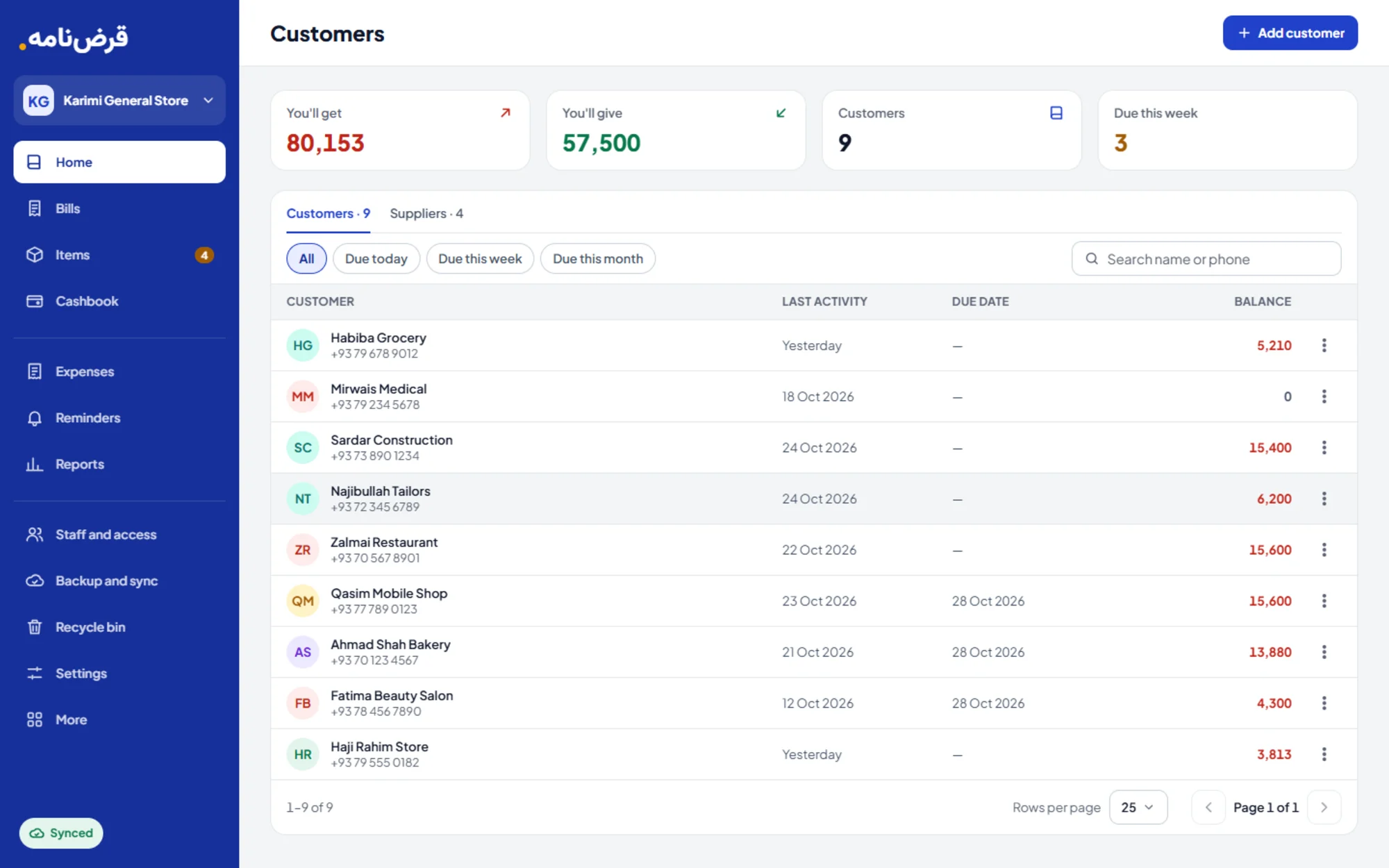Screen dimensions: 1389x868
Task: Filter by Due this month
Action: click(x=598, y=258)
